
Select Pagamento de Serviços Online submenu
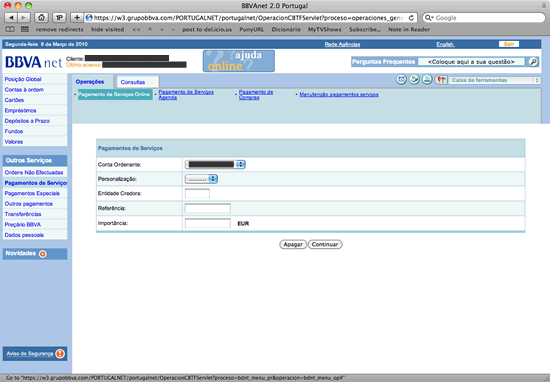point(114,94)
